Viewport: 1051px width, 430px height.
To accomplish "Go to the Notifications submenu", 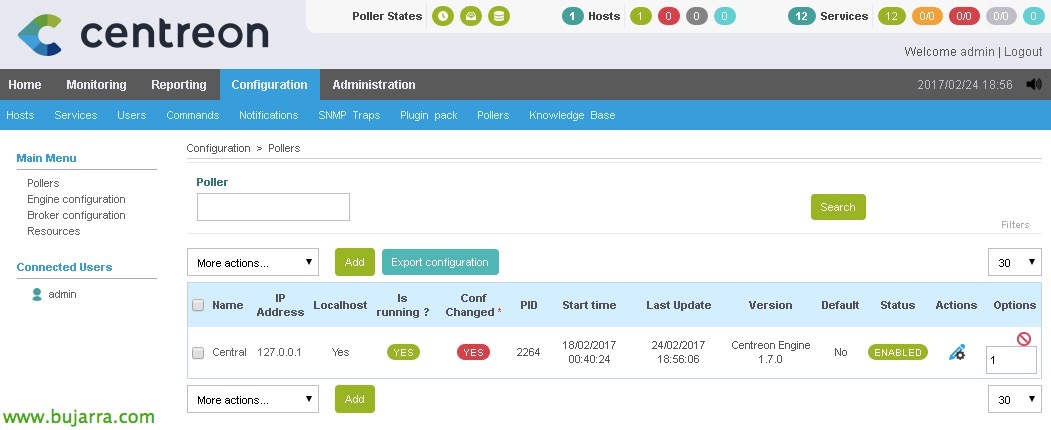I will pos(269,115).
